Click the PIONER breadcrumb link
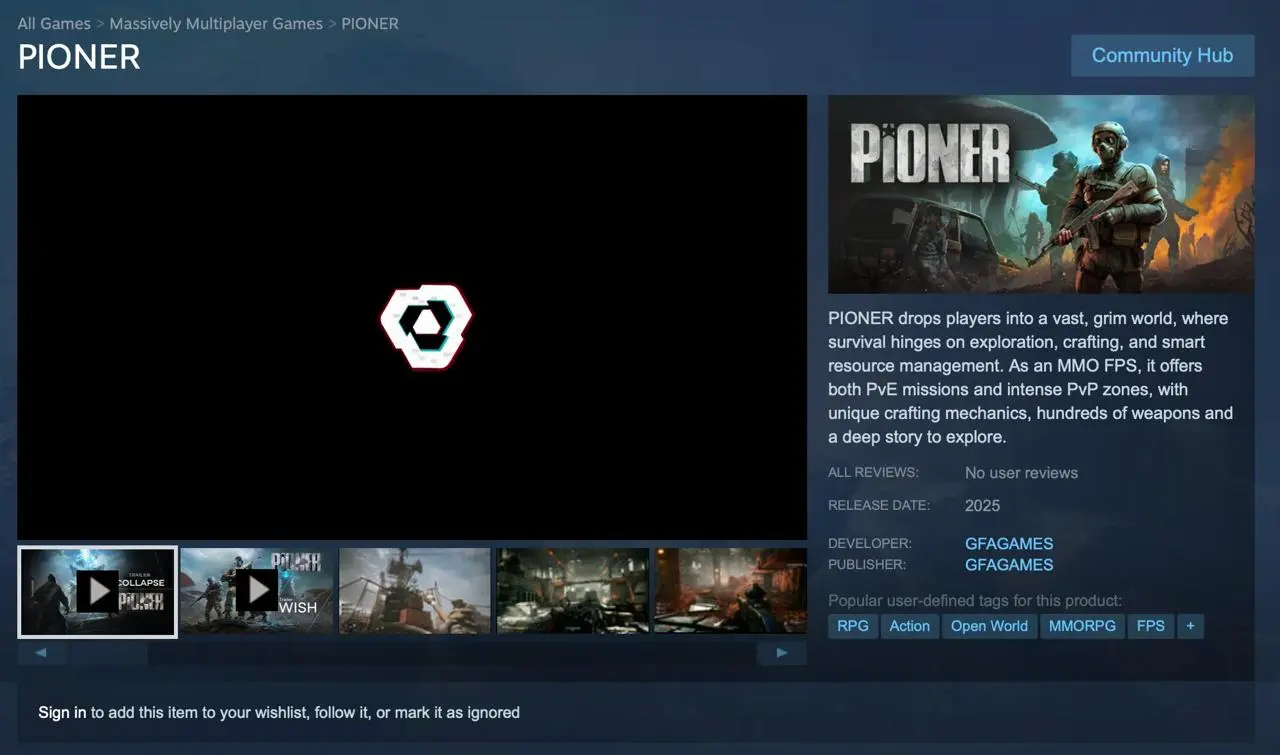 (x=370, y=23)
